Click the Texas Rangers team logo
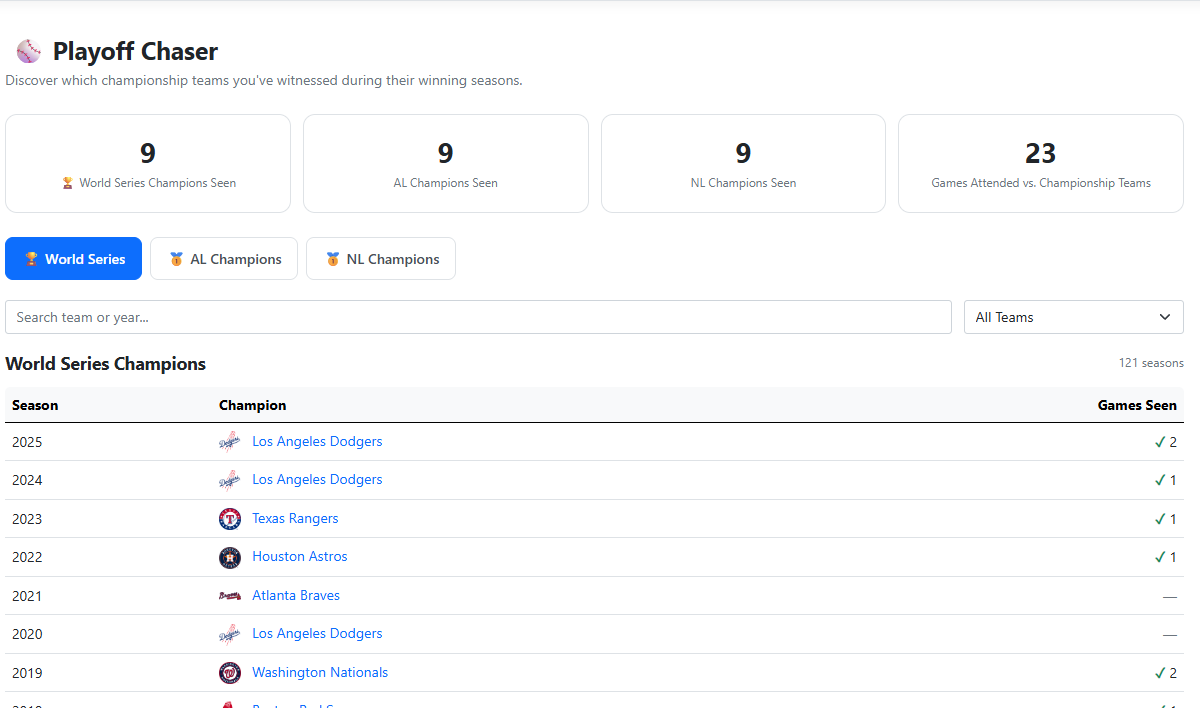 click(230, 519)
